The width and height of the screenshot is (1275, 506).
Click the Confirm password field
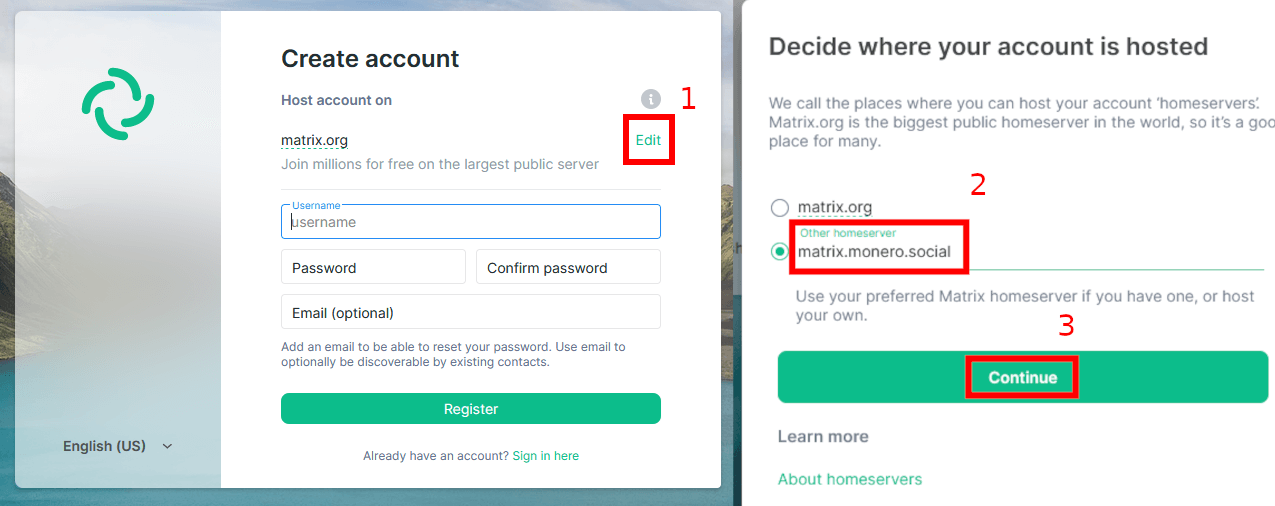click(568, 267)
